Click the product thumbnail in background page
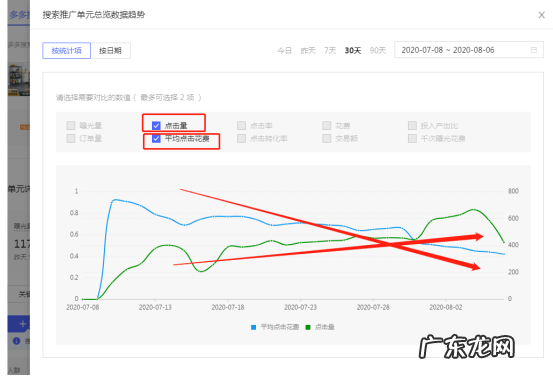553x376 pixels. [x=19, y=80]
